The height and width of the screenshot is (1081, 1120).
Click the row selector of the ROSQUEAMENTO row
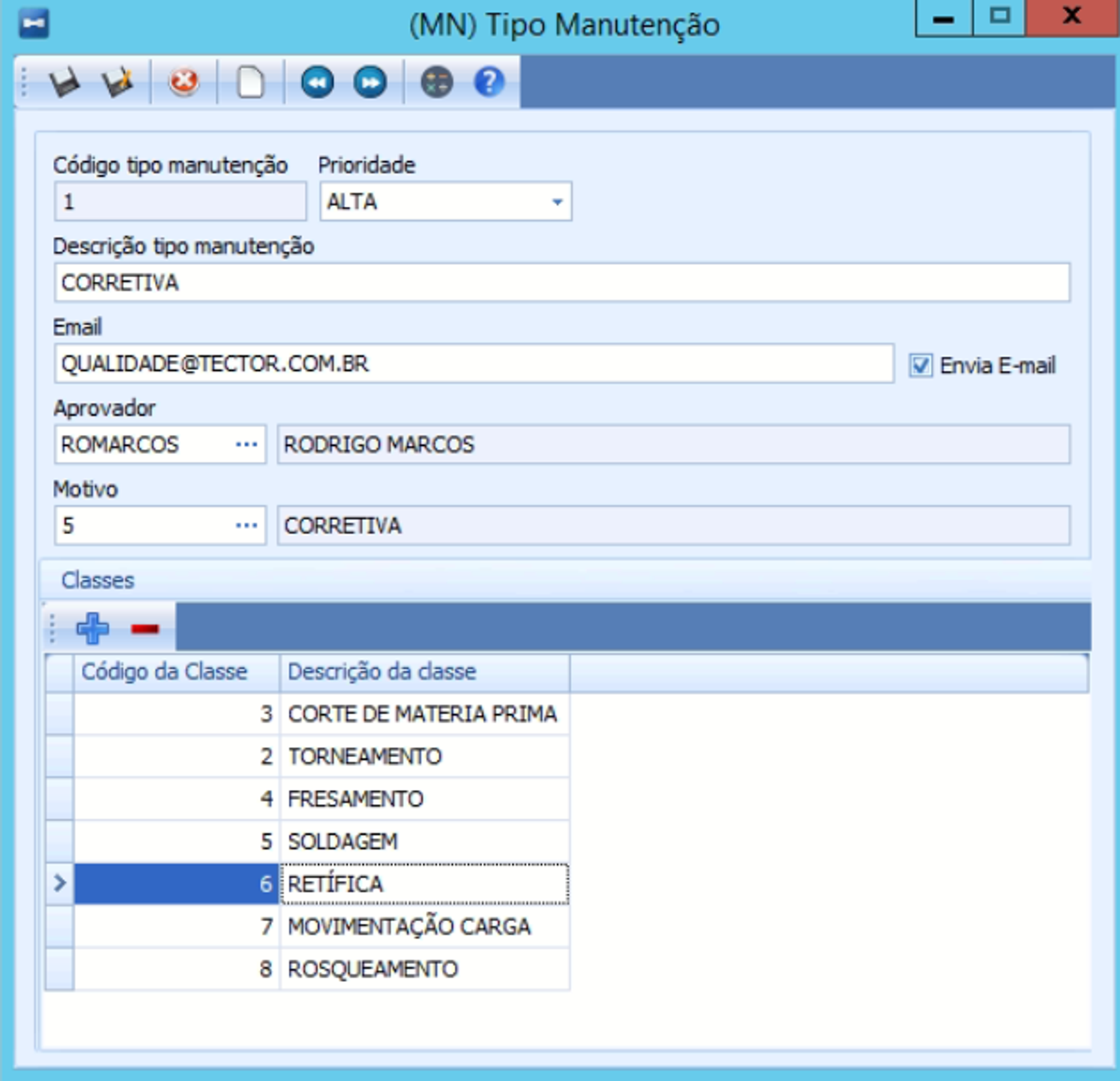(x=59, y=969)
